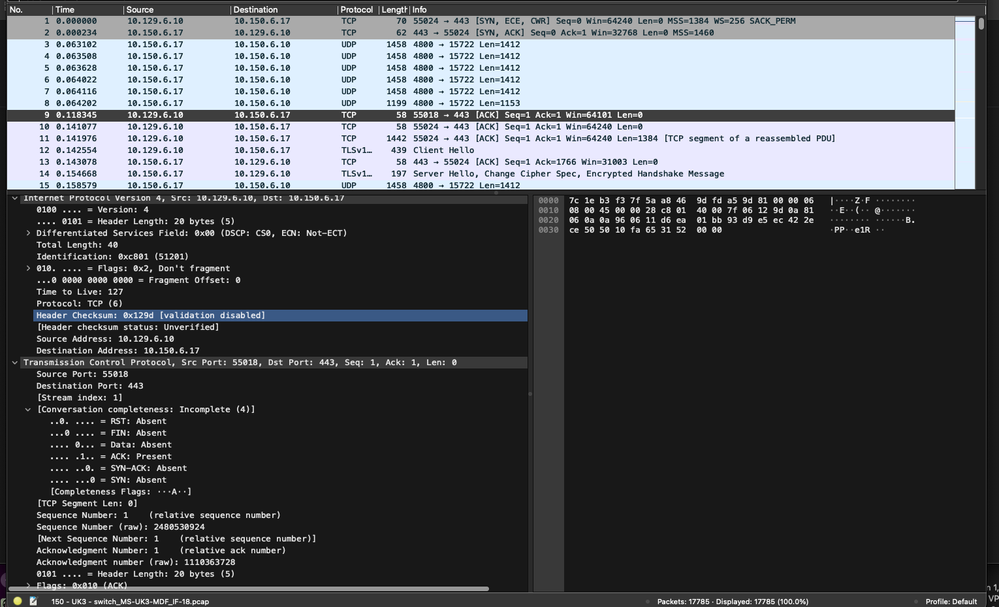The height and width of the screenshot is (607, 999).
Task: Click hex bytes row at offset 0030
Action: (645, 230)
